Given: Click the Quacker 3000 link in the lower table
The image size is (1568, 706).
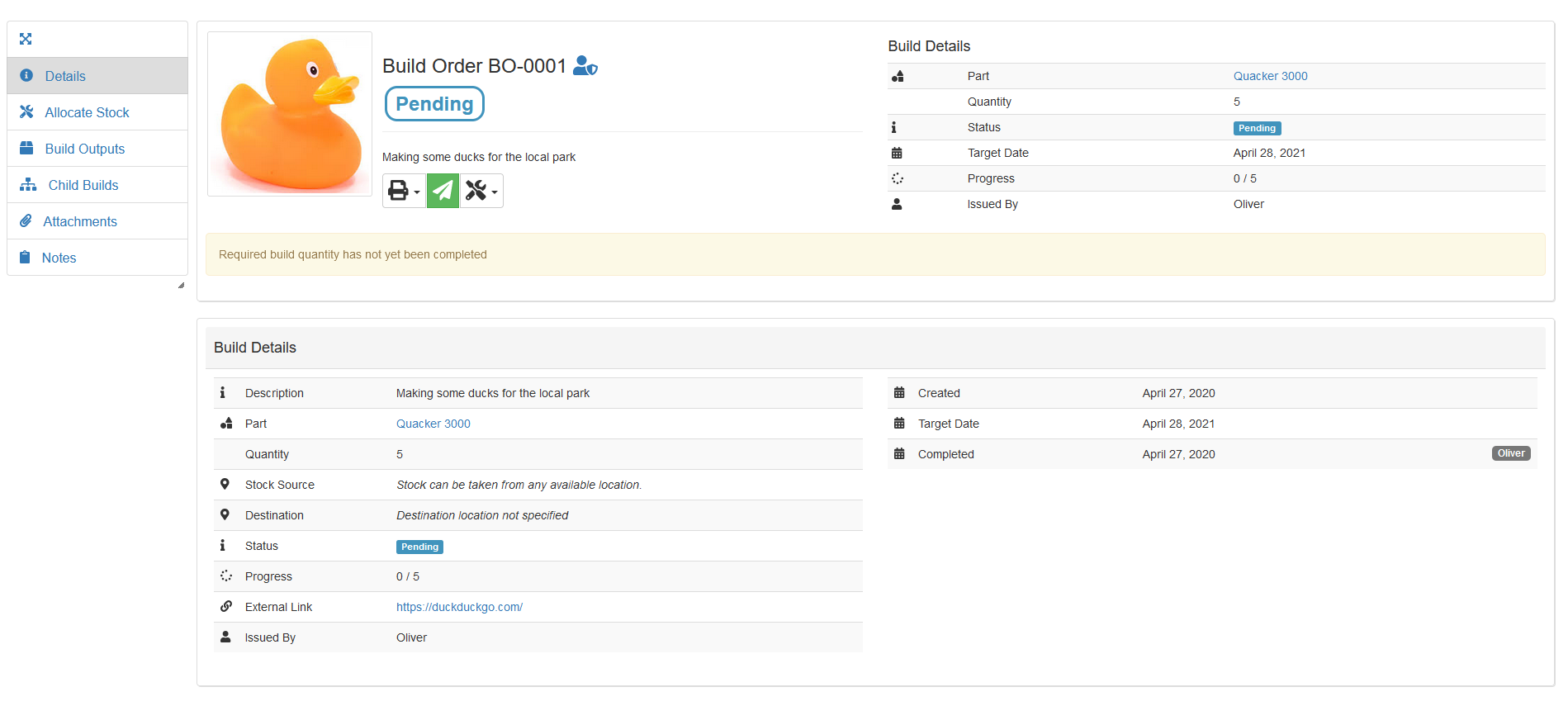Looking at the screenshot, I should coord(433,424).
